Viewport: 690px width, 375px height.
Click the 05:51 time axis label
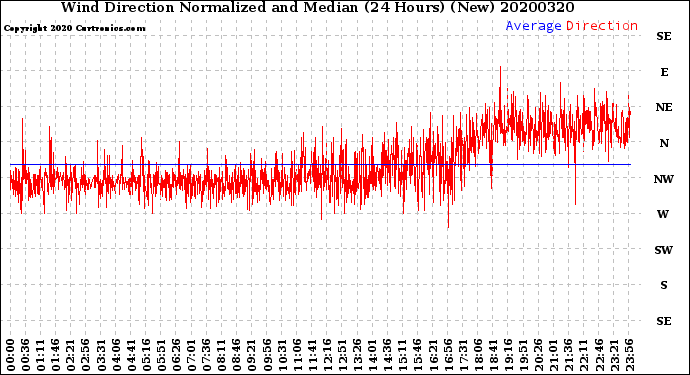pyautogui.click(x=161, y=355)
